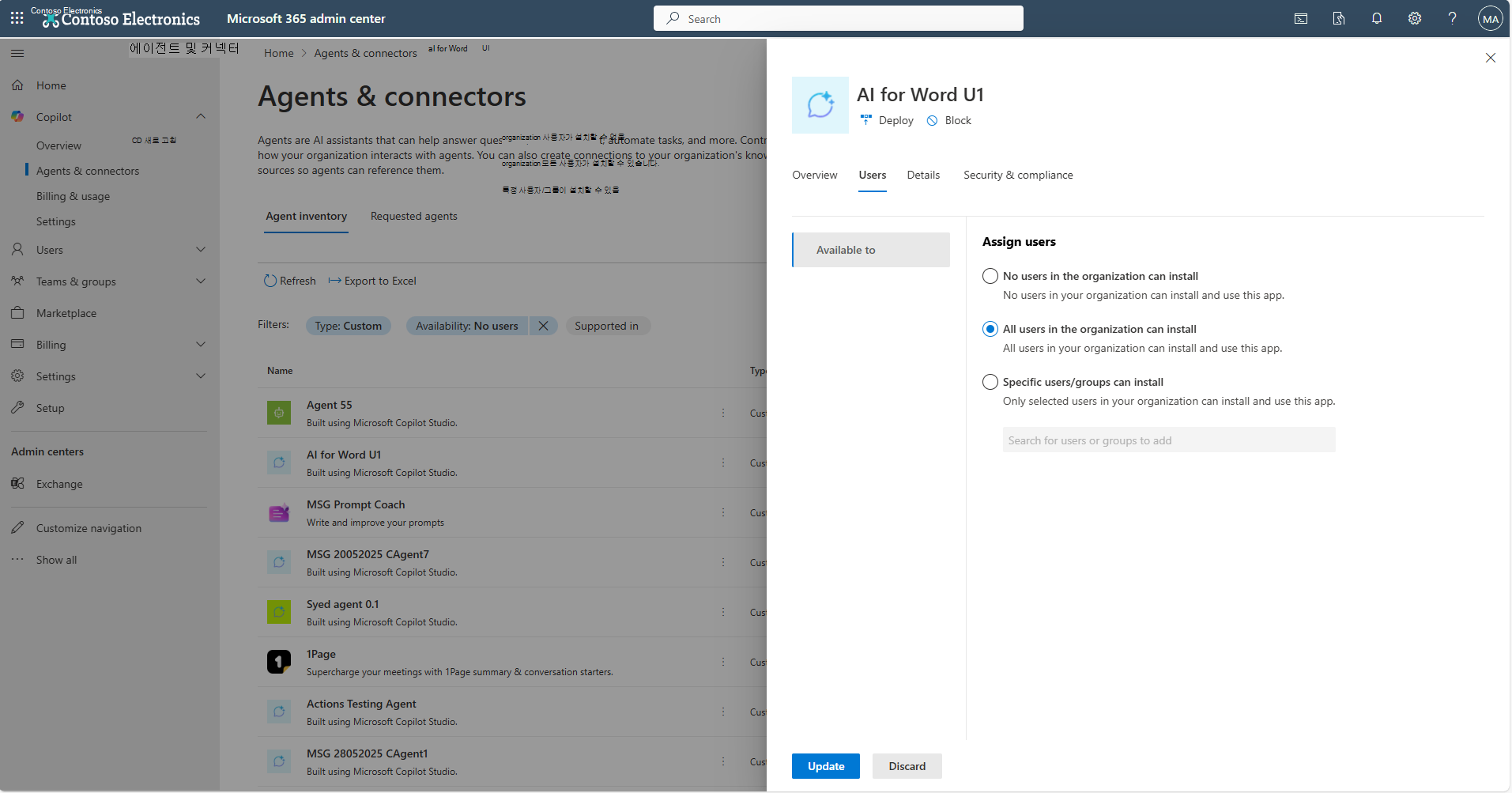
Task: Open the Requested agents tab
Action: [413, 216]
